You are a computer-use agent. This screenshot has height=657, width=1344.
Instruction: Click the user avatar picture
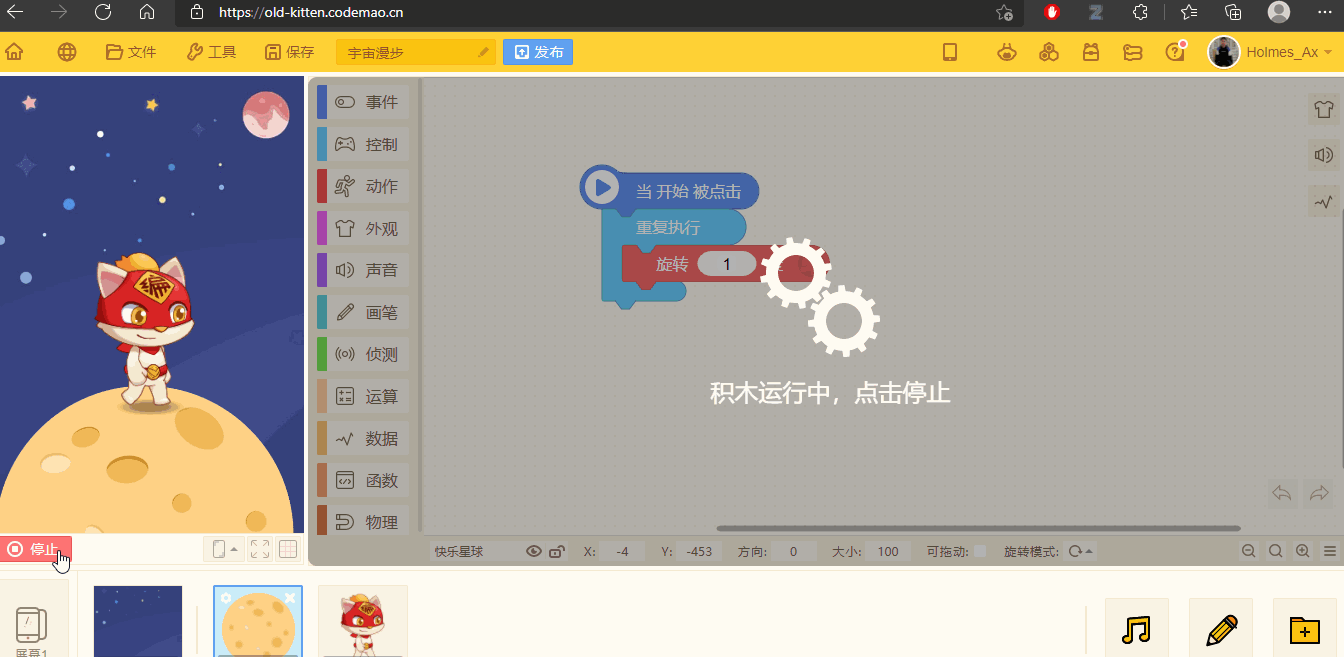[1224, 52]
